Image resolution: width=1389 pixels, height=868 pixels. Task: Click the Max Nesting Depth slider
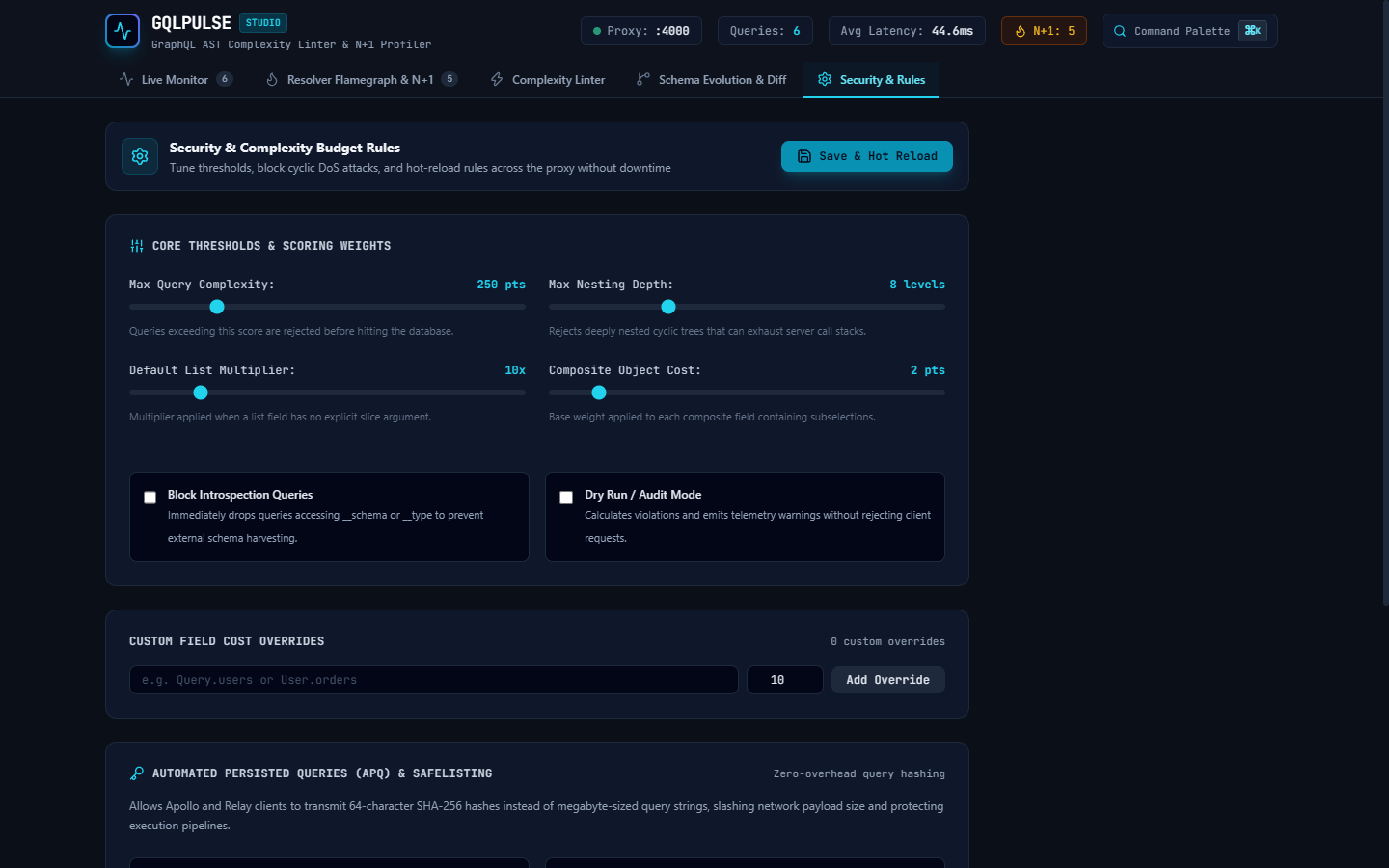click(747, 307)
